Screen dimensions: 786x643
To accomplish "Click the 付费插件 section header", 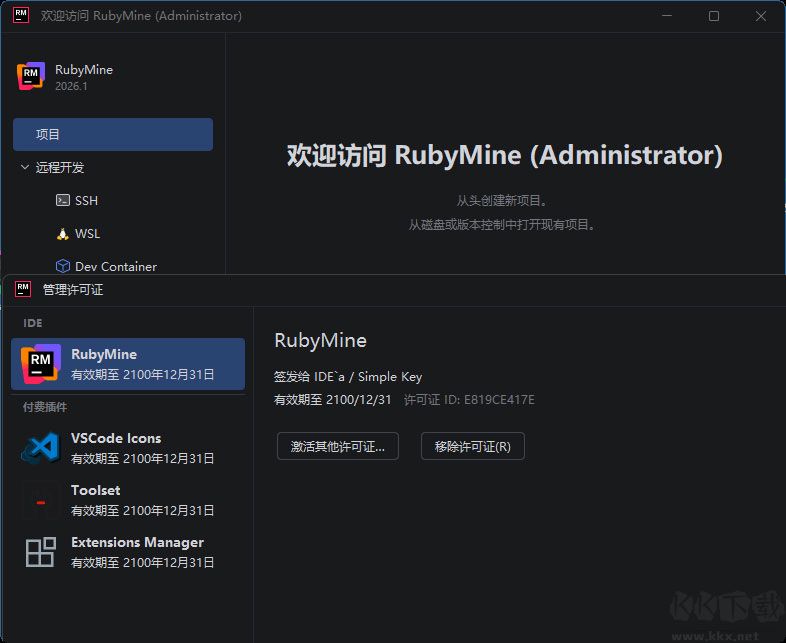I will tap(45, 407).
